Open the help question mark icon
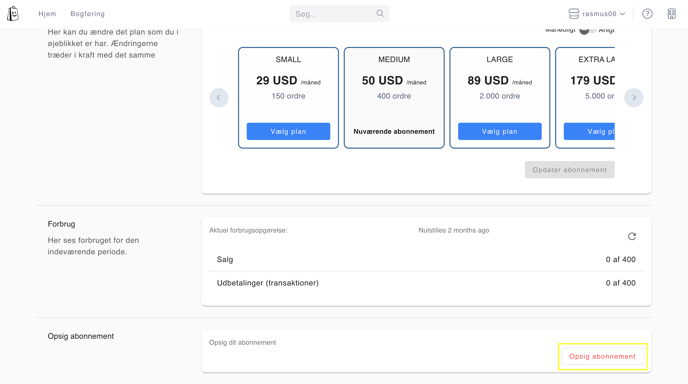This screenshot has height=384, width=688. click(647, 14)
